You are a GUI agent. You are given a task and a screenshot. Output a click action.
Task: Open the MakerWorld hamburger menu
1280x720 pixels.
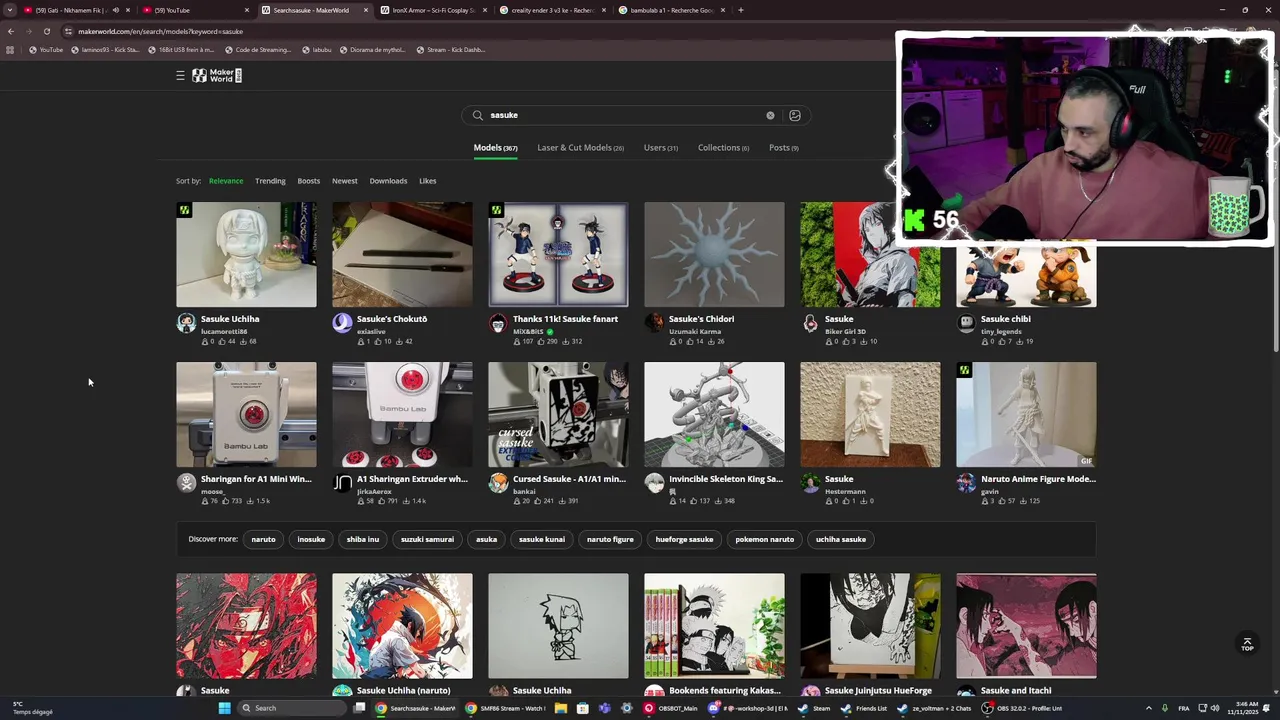tap(180, 75)
